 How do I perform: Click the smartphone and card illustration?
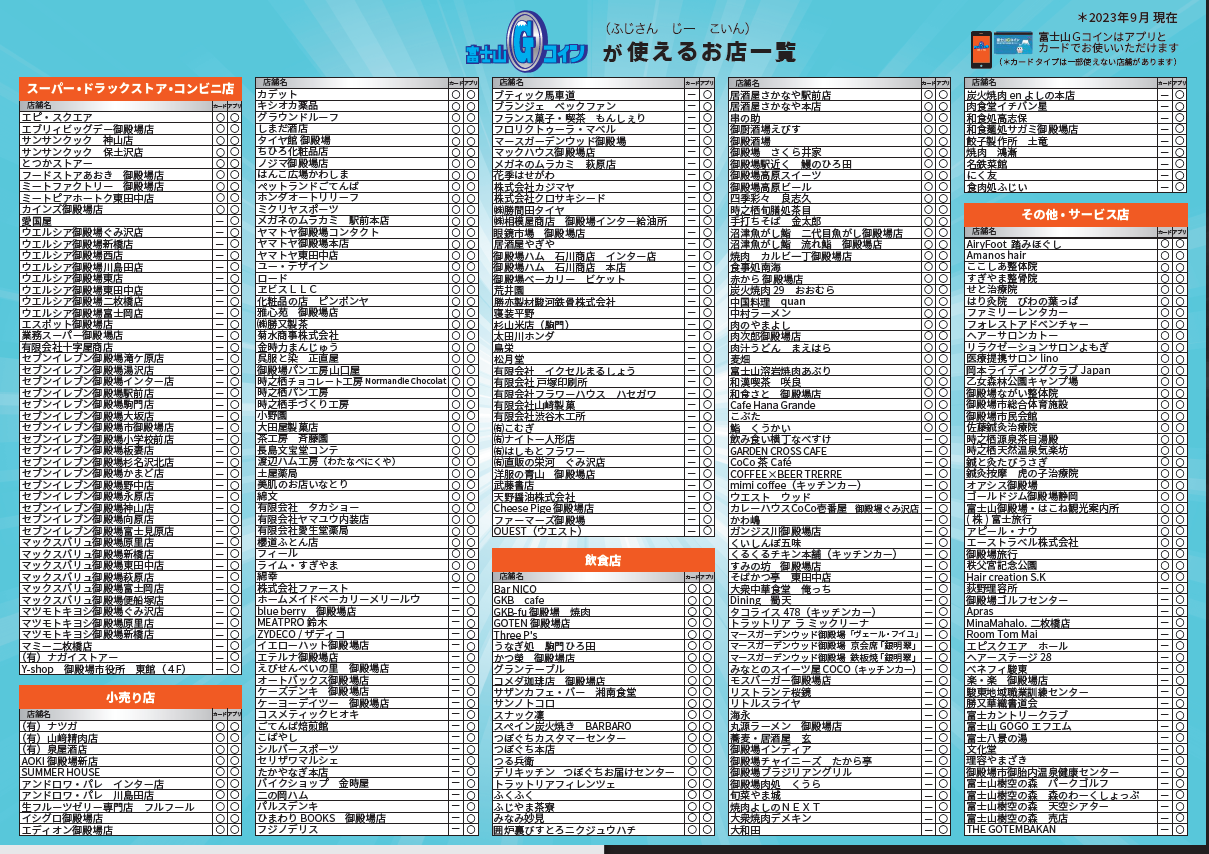pyautogui.click(x=1003, y=47)
